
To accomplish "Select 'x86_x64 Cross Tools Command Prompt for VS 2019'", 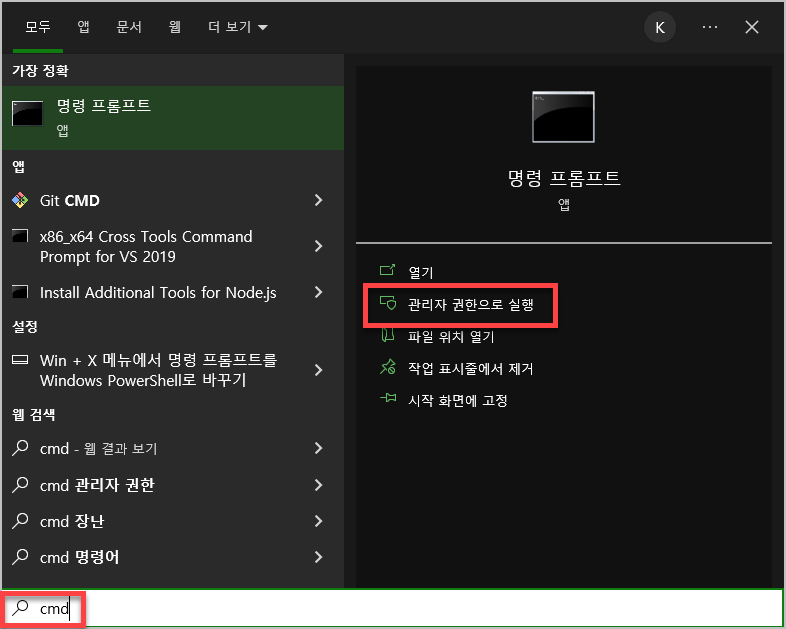I will 146,246.
